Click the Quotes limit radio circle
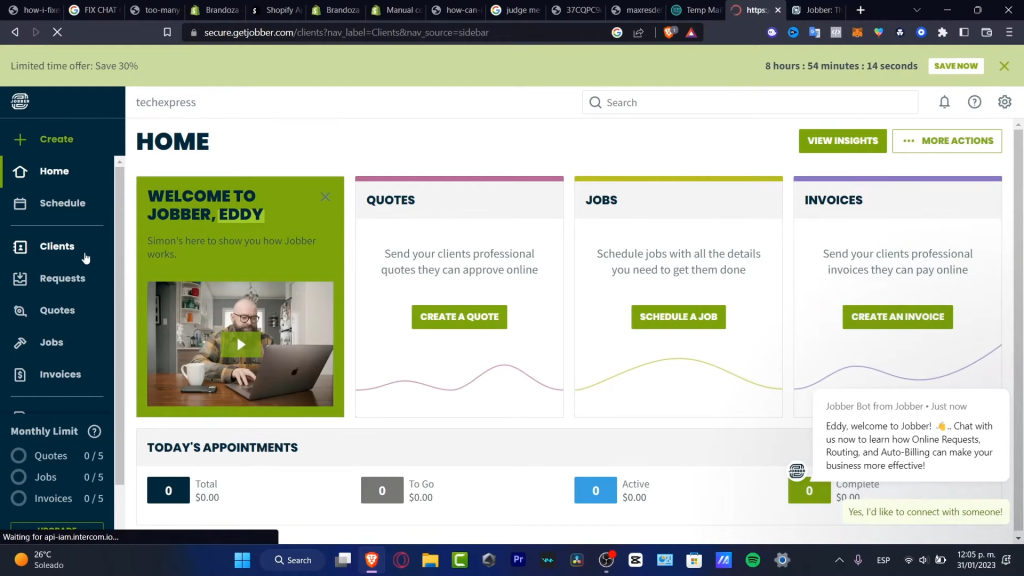Viewport: 1024px width, 576px height. coord(18,456)
